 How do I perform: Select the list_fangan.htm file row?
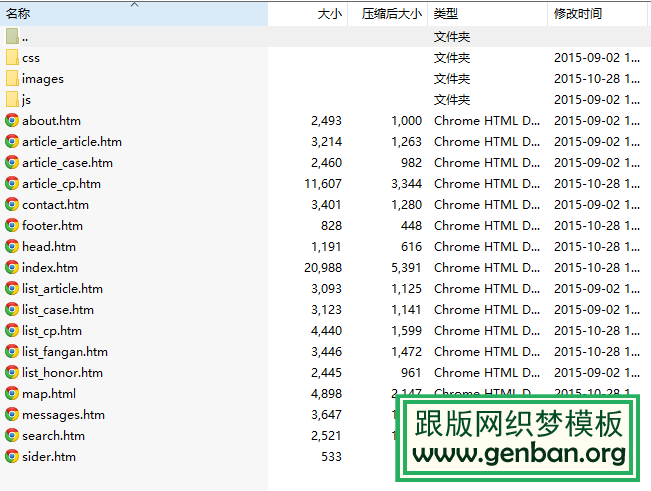point(65,352)
